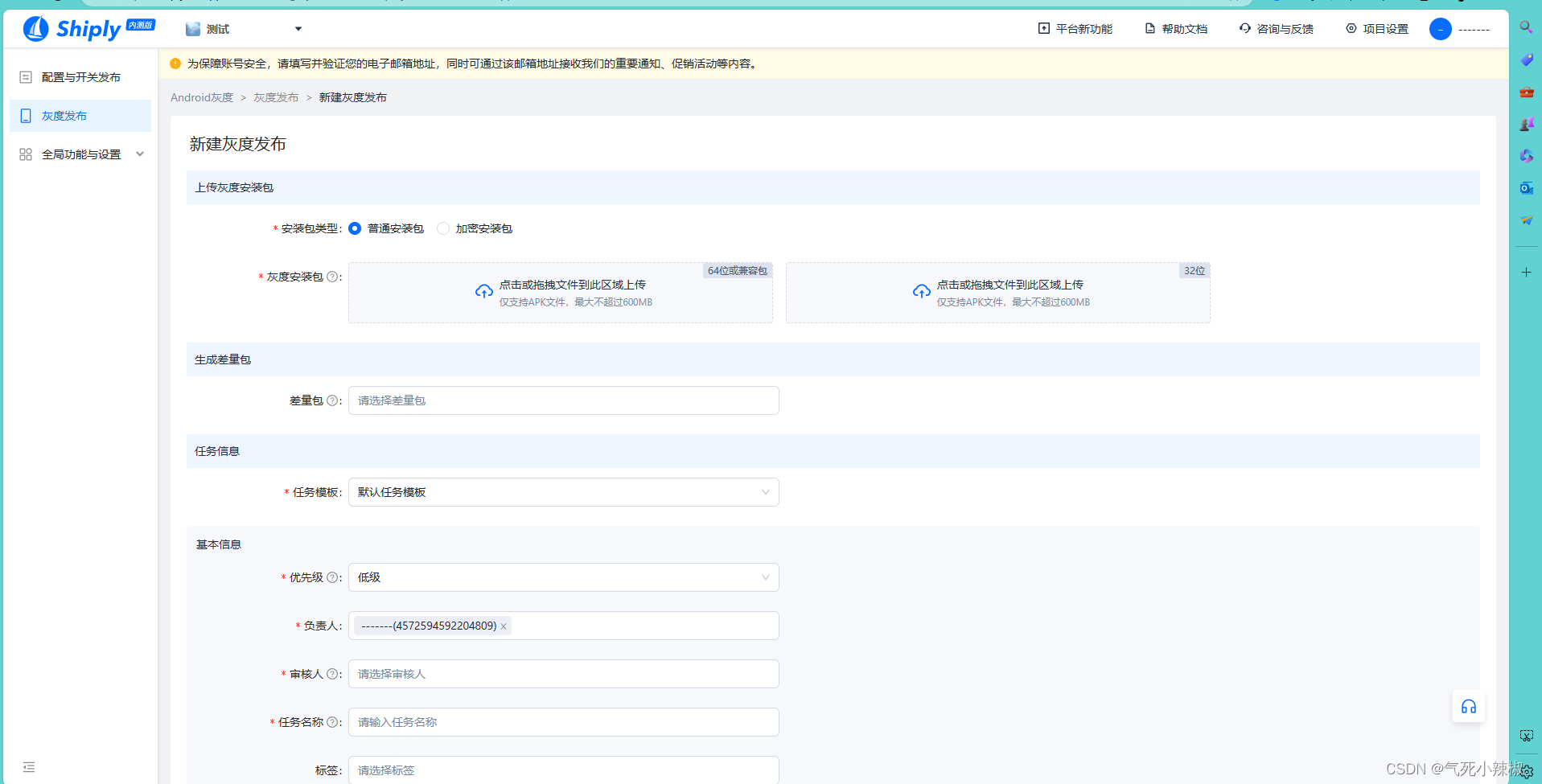Select the 普通安装包 radio button
The image size is (1542, 784).
point(355,228)
